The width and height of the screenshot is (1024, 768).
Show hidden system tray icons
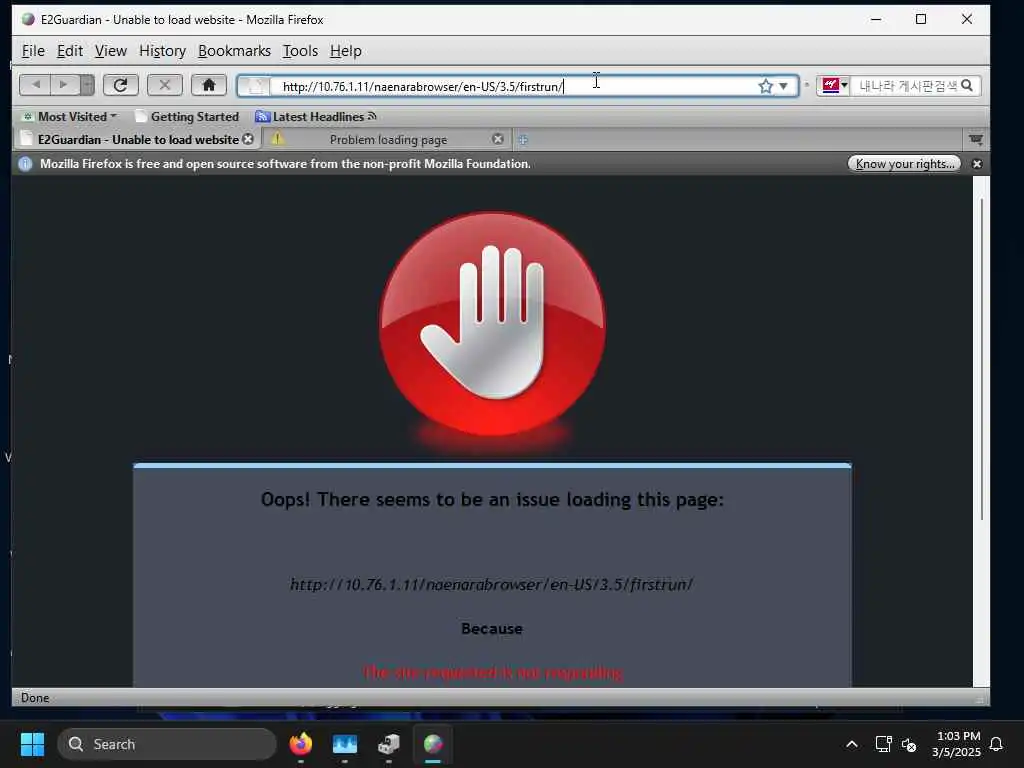pyautogui.click(x=852, y=744)
